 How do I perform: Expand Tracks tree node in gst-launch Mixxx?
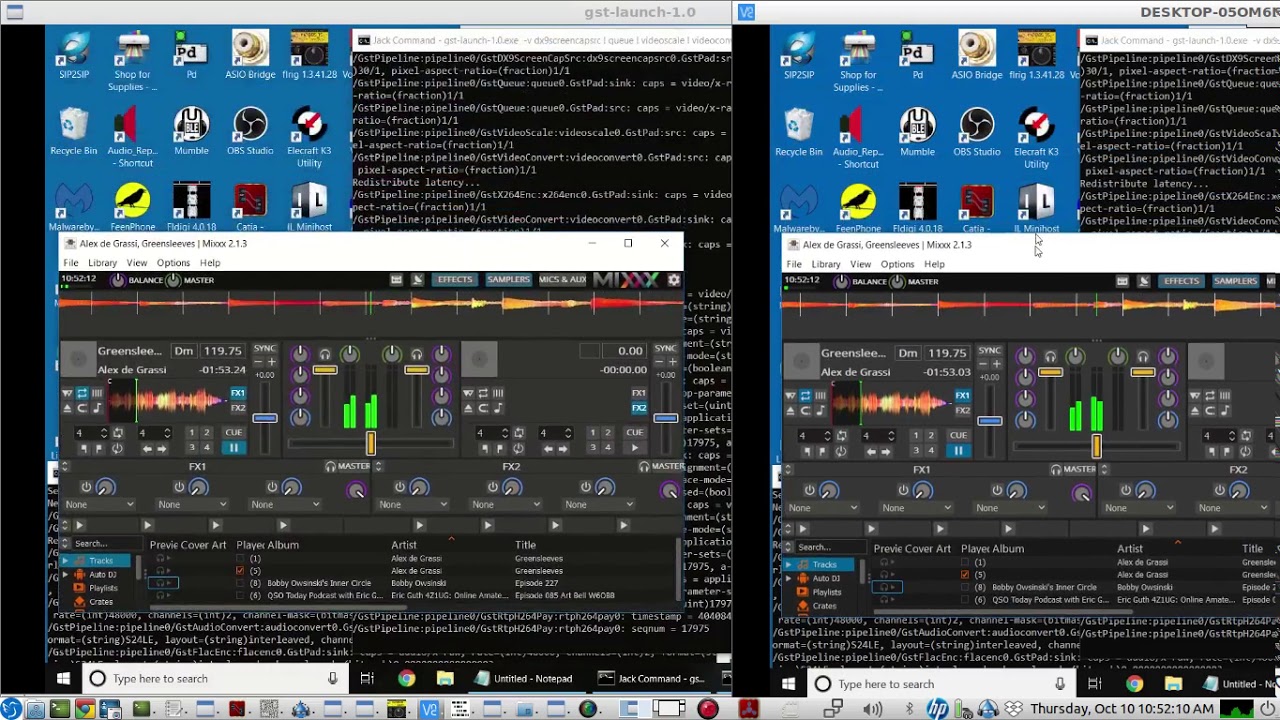pyautogui.click(x=66, y=561)
